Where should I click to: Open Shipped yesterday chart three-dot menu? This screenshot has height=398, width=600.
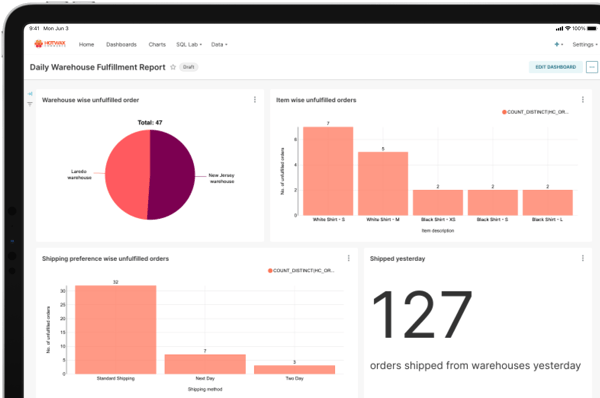583,258
